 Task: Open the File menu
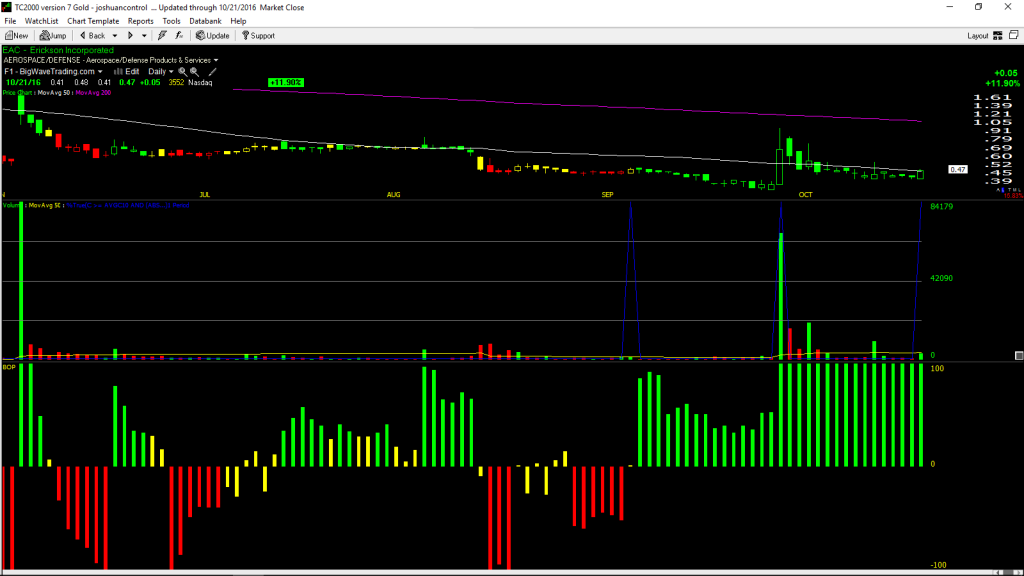pyautogui.click(x=10, y=21)
